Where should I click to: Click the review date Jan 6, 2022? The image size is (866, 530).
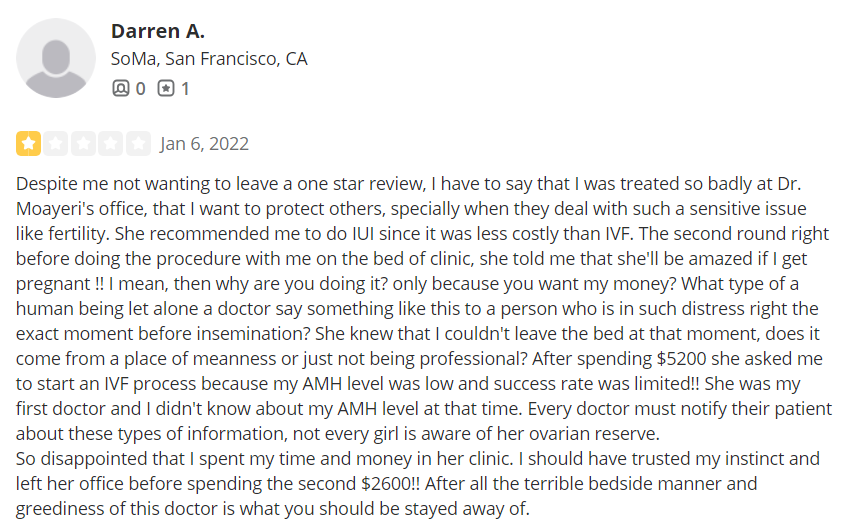point(204,144)
